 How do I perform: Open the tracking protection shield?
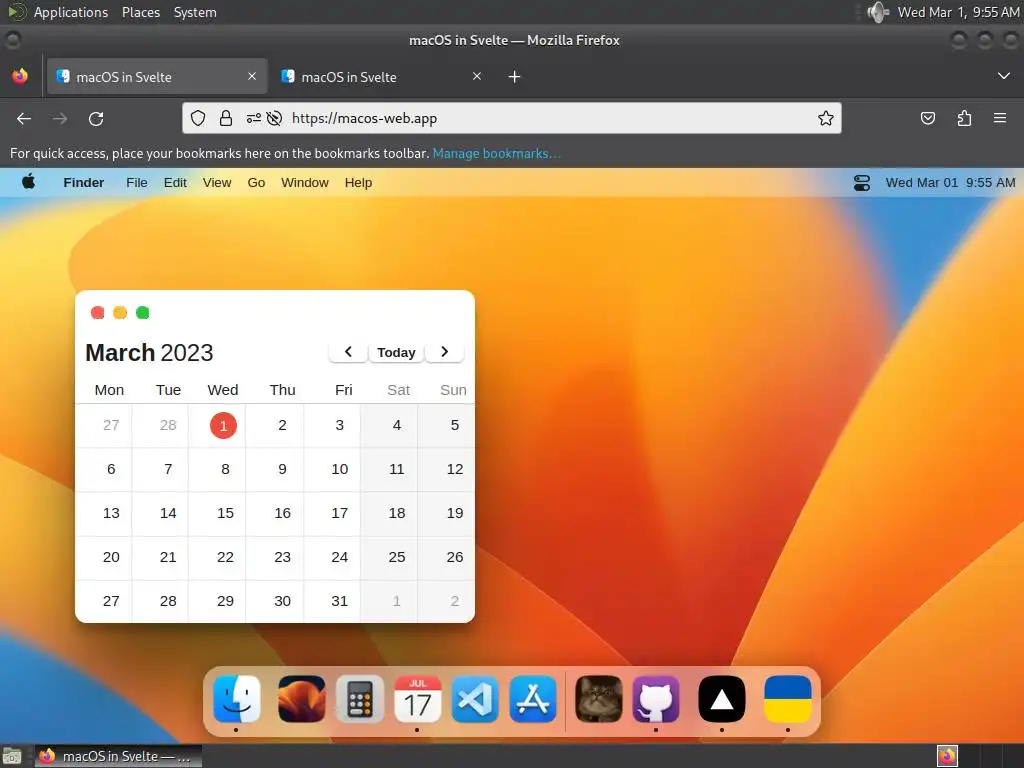198,118
